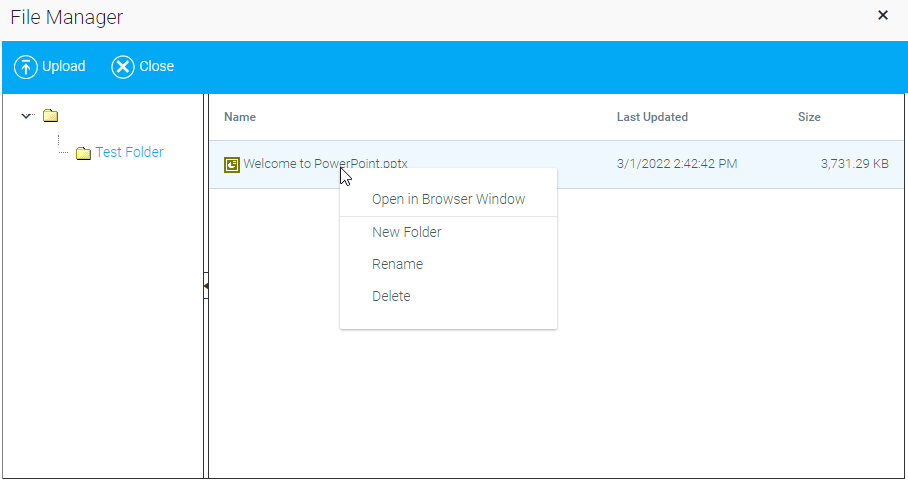Collapse the root folder tree node

(27, 116)
